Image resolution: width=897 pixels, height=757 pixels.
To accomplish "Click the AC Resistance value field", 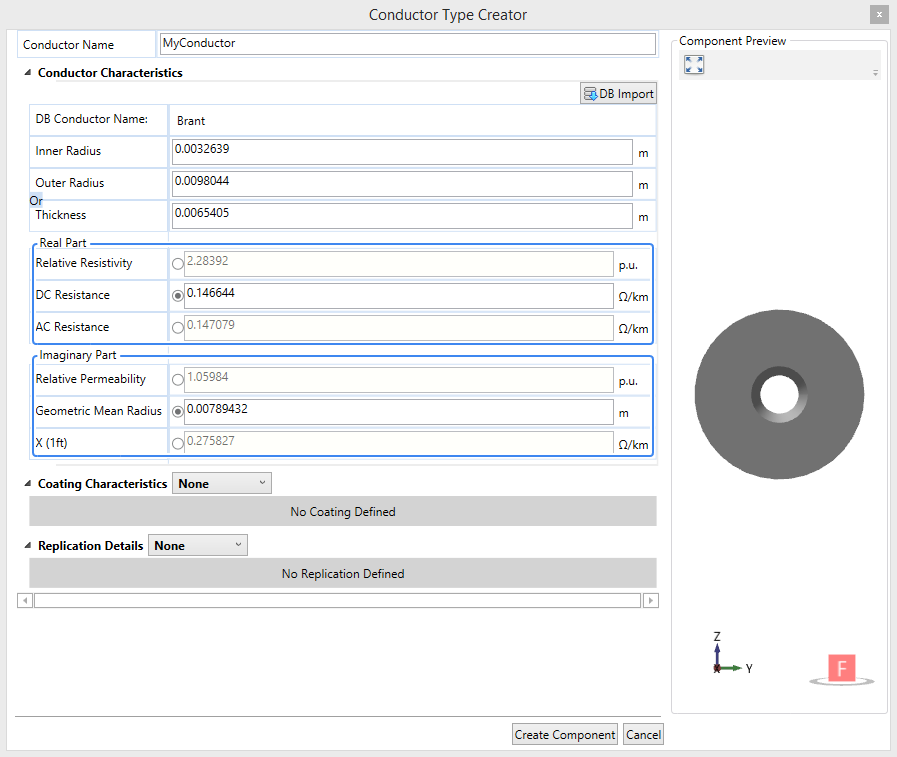I will (399, 328).
